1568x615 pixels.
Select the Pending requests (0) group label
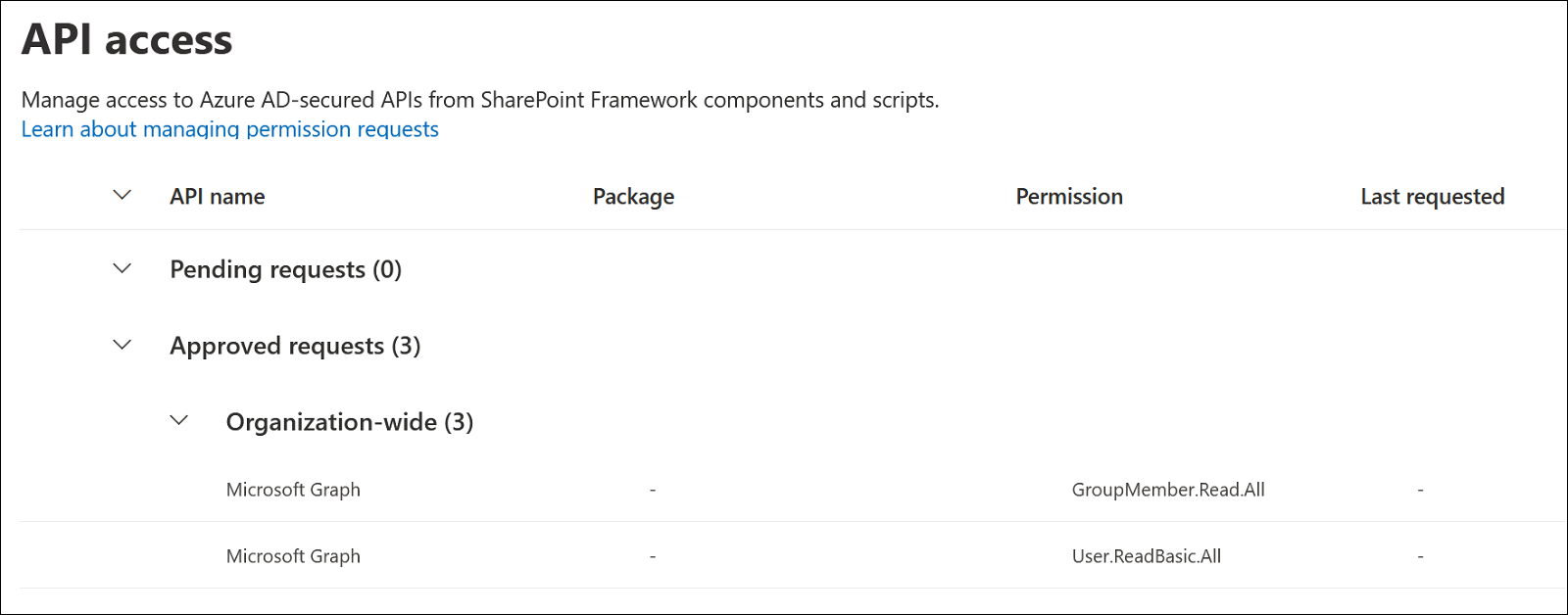point(285,269)
